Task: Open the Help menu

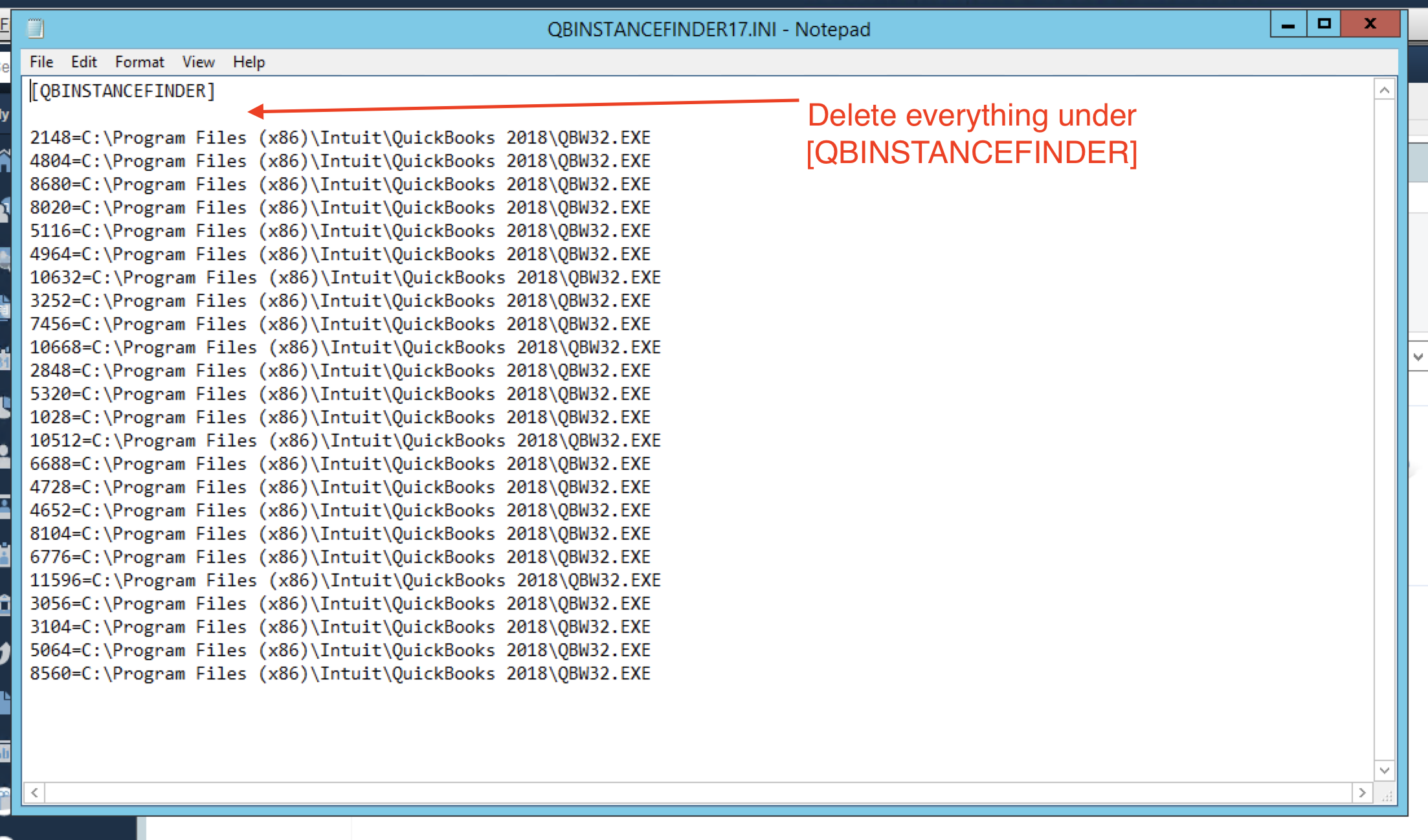Action: coord(249,62)
